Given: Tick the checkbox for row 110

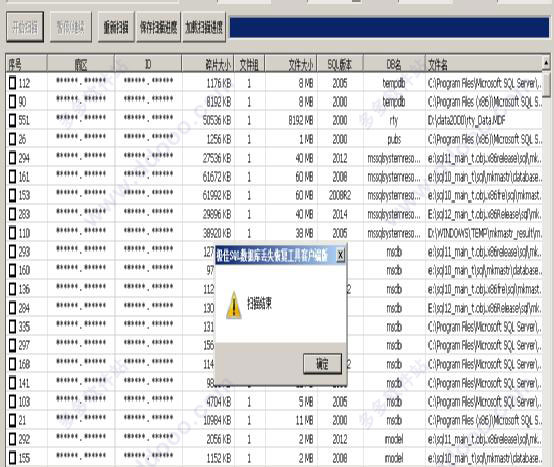Looking at the screenshot, I should pyautogui.click(x=12, y=233).
